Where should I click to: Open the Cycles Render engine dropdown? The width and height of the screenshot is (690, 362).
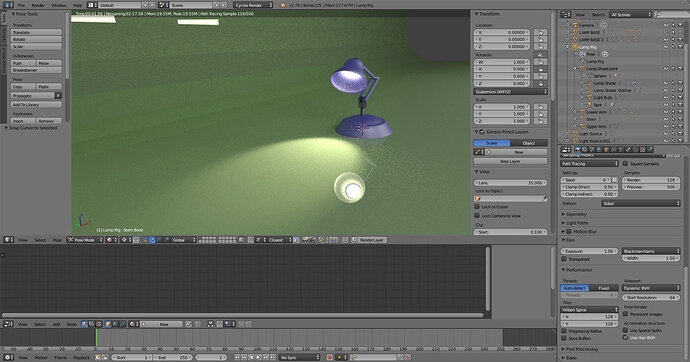point(253,5)
